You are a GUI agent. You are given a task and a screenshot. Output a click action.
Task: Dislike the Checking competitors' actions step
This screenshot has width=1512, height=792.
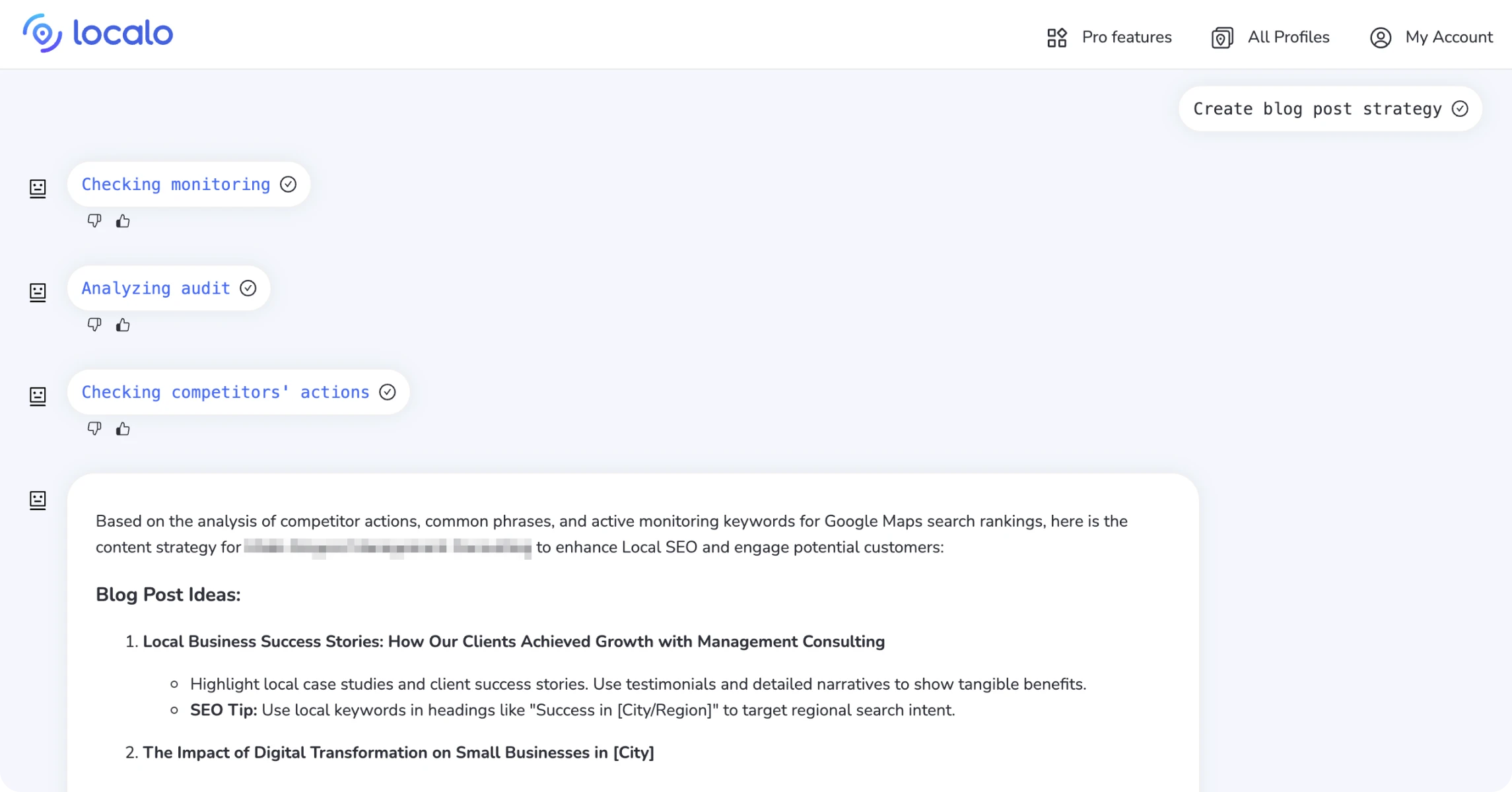click(94, 428)
